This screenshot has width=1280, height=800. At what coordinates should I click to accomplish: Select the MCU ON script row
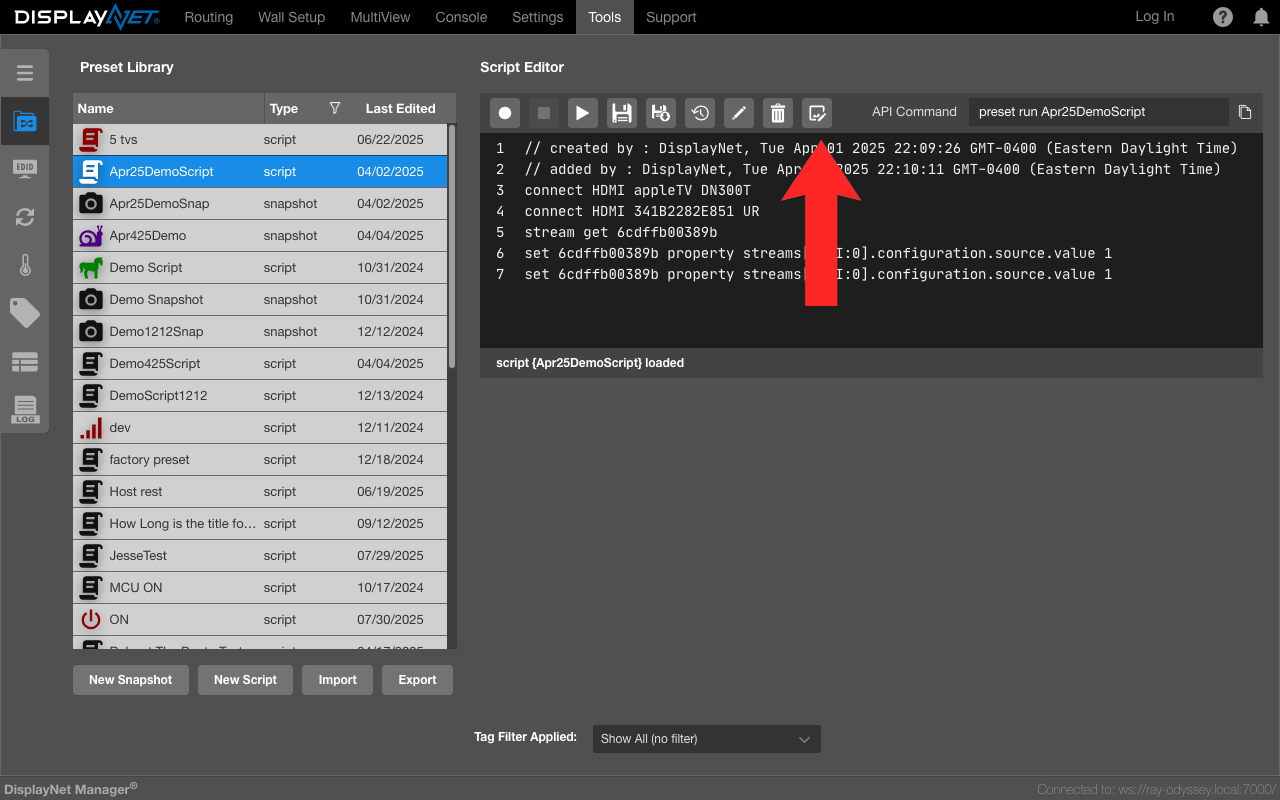(x=260, y=588)
